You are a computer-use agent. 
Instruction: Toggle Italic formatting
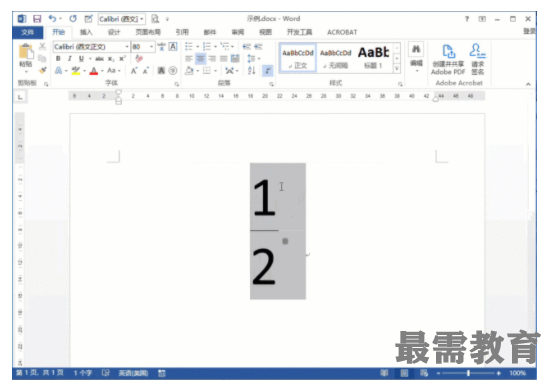click(70, 58)
